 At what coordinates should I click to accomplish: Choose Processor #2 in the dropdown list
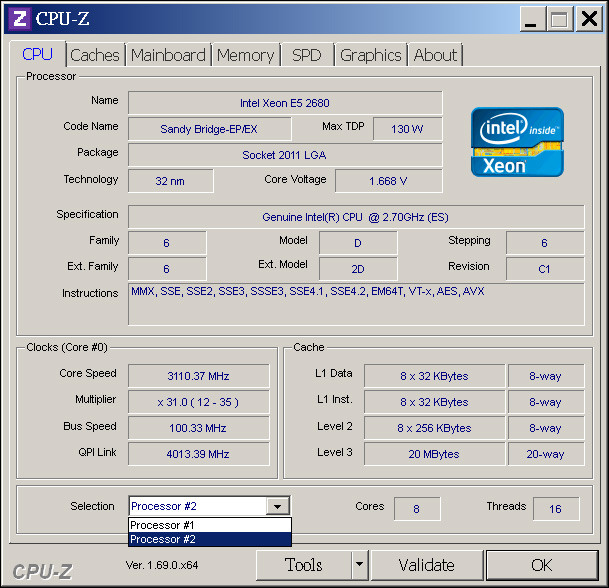[x=210, y=539]
